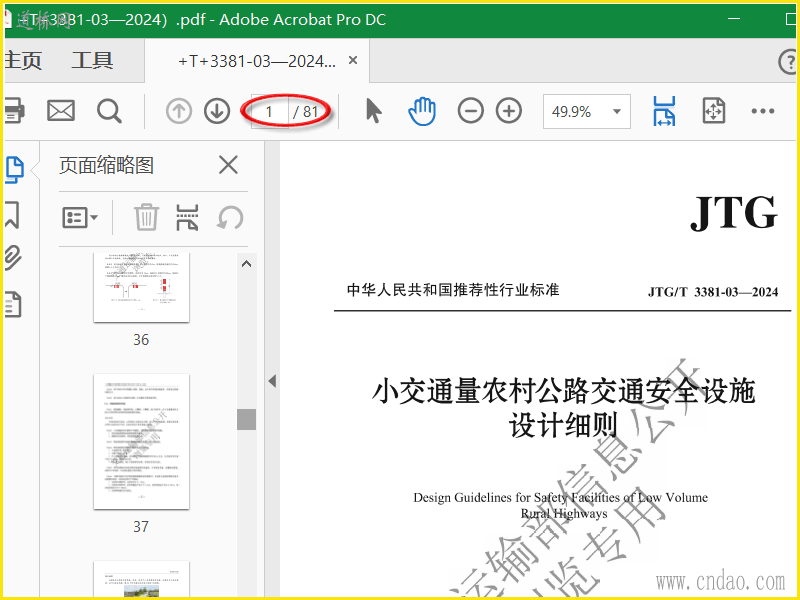Screen dimensions: 800x600
Task: Fit one full page icon
Action: 713,111
